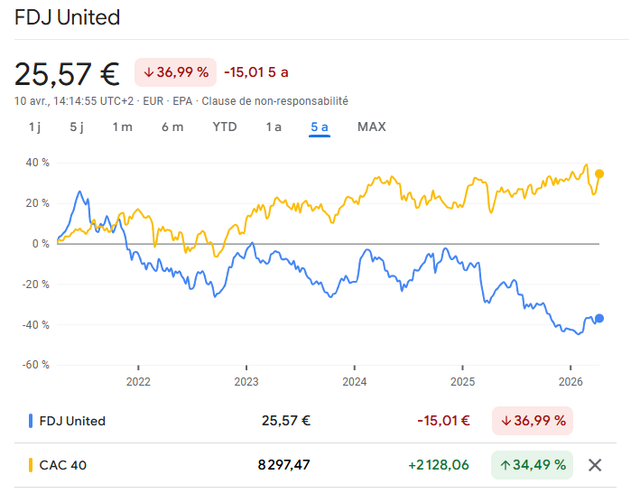Viewport: 640px width, 495px height.
Task: Click the FDJ United row name
Action: (x=72, y=421)
